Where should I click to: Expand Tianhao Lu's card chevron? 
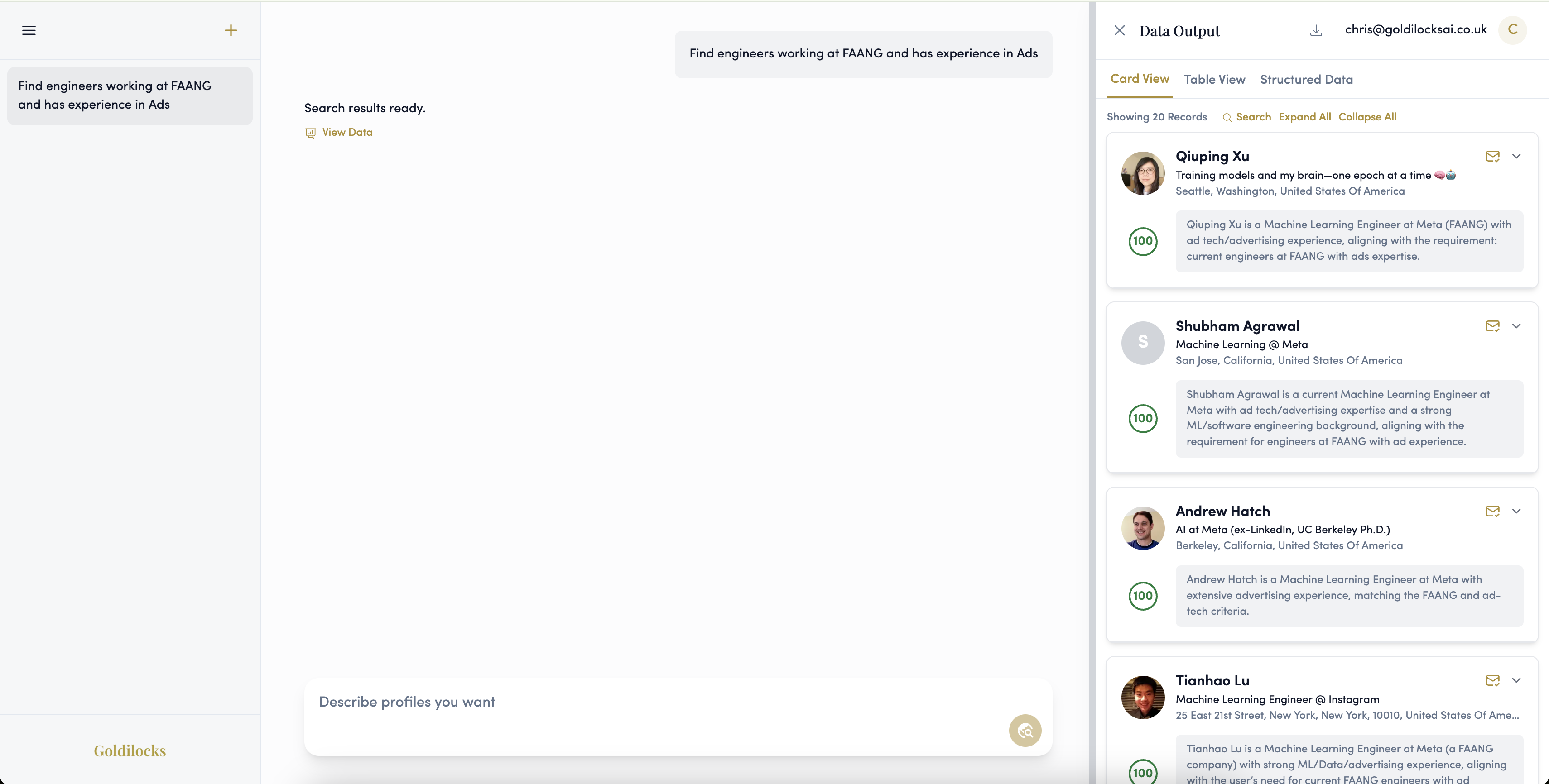coord(1516,680)
